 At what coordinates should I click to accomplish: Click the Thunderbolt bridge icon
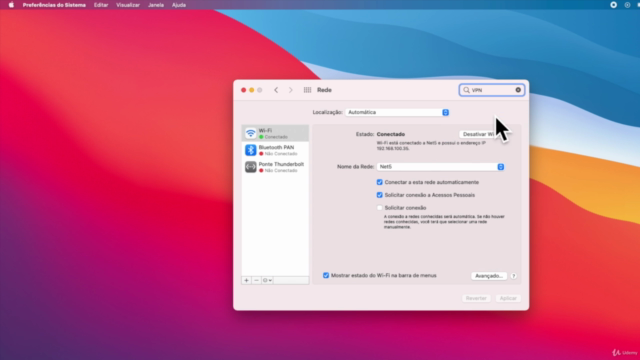tap(251, 167)
